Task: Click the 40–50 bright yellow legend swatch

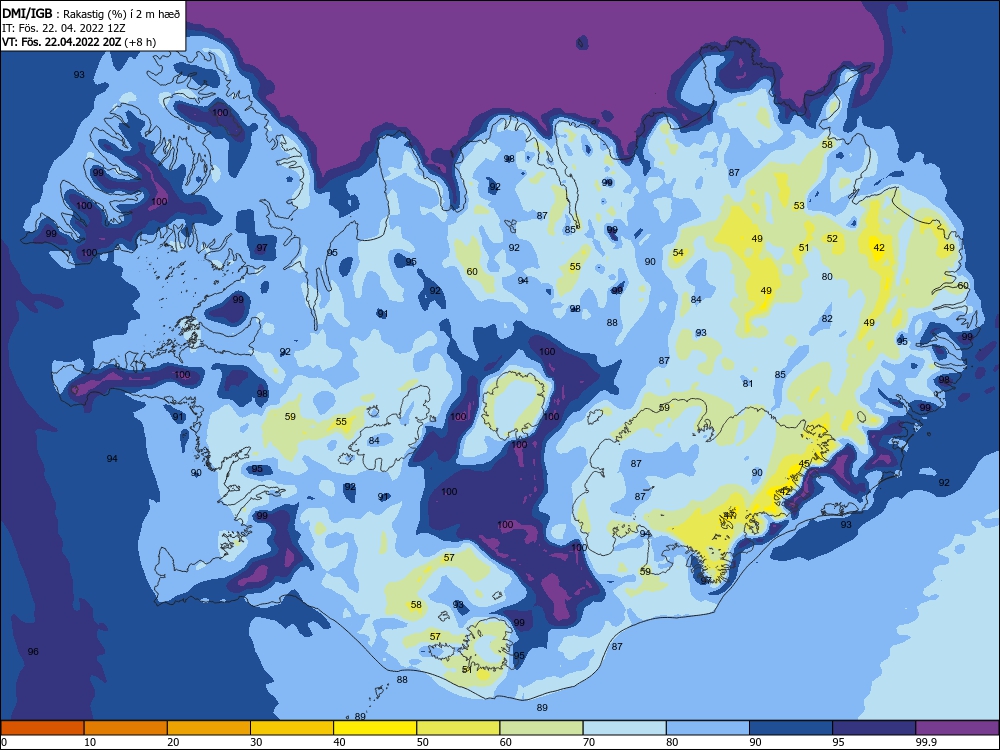Action: pos(375,728)
